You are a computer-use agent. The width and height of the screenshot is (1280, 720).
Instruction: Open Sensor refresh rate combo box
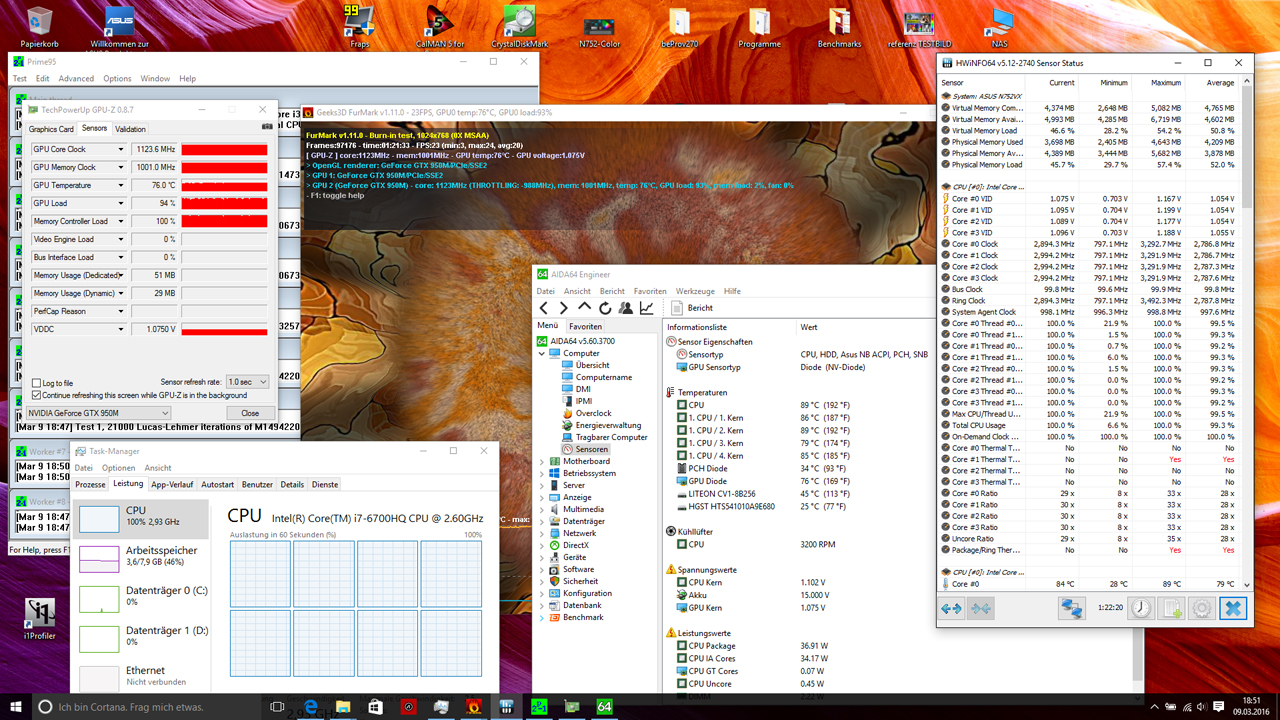pos(248,382)
